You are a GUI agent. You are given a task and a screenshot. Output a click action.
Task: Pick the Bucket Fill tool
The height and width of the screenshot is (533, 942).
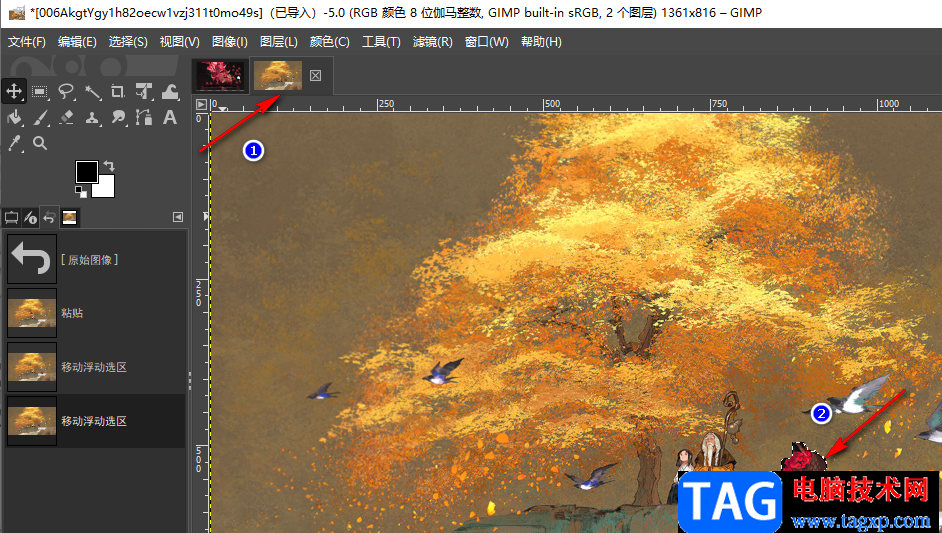tap(14, 117)
